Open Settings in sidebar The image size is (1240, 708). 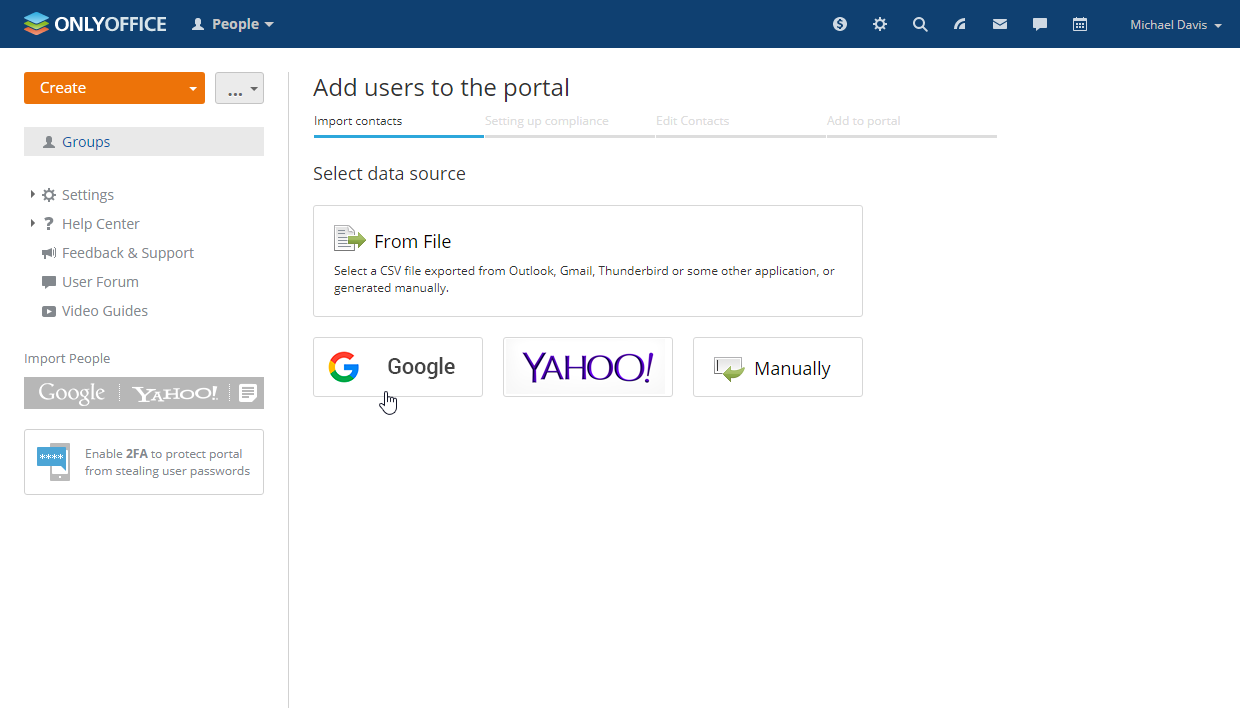[x=88, y=195]
